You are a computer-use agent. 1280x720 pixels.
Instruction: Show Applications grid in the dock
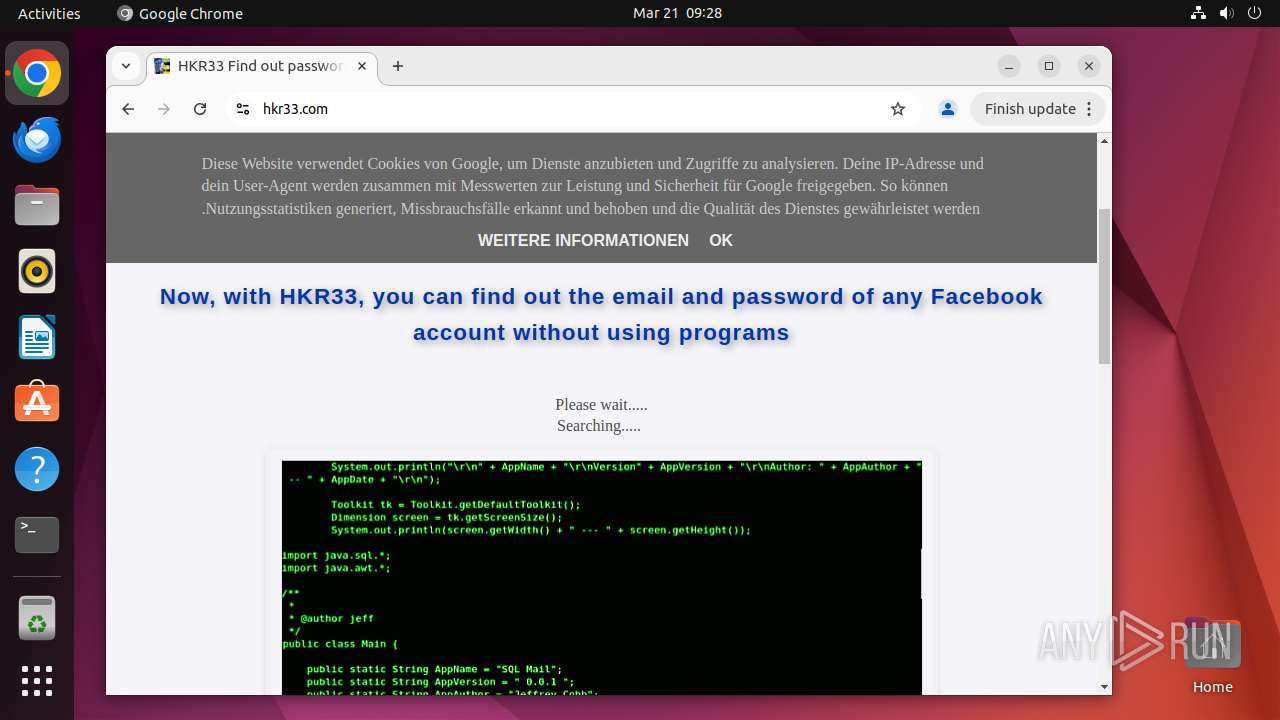point(37,681)
